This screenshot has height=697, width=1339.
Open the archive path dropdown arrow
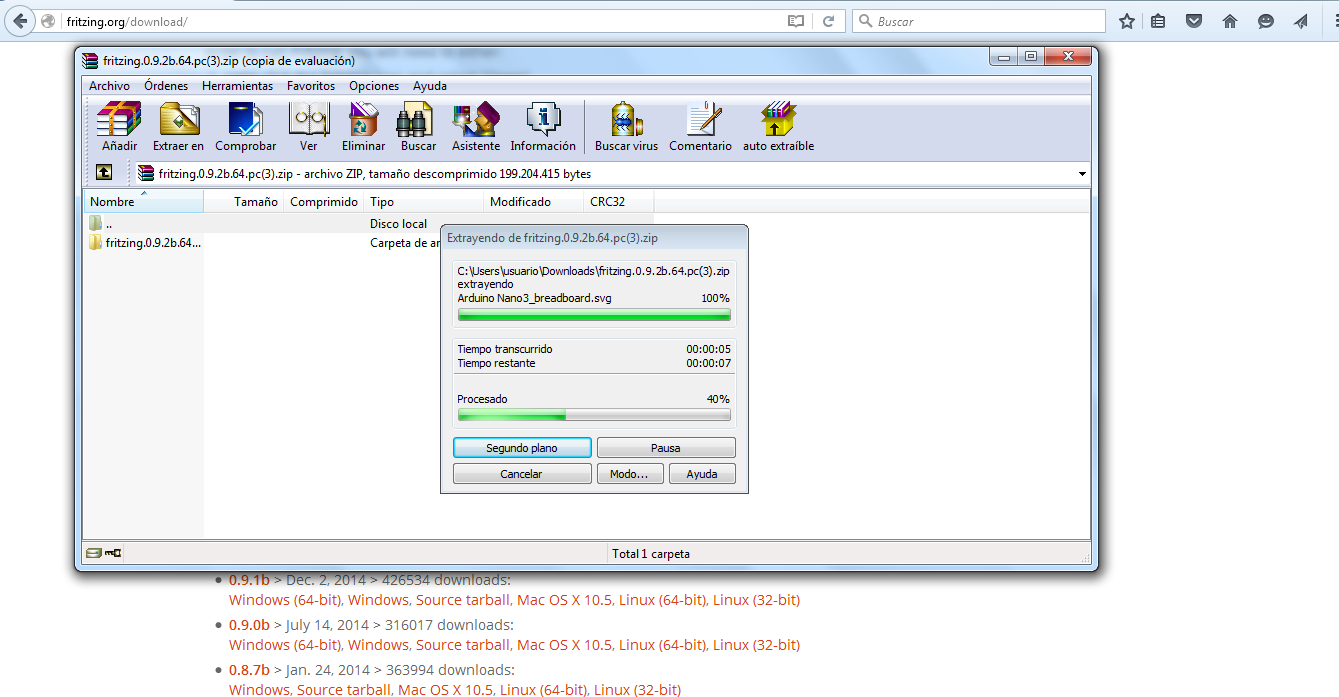(1082, 174)
